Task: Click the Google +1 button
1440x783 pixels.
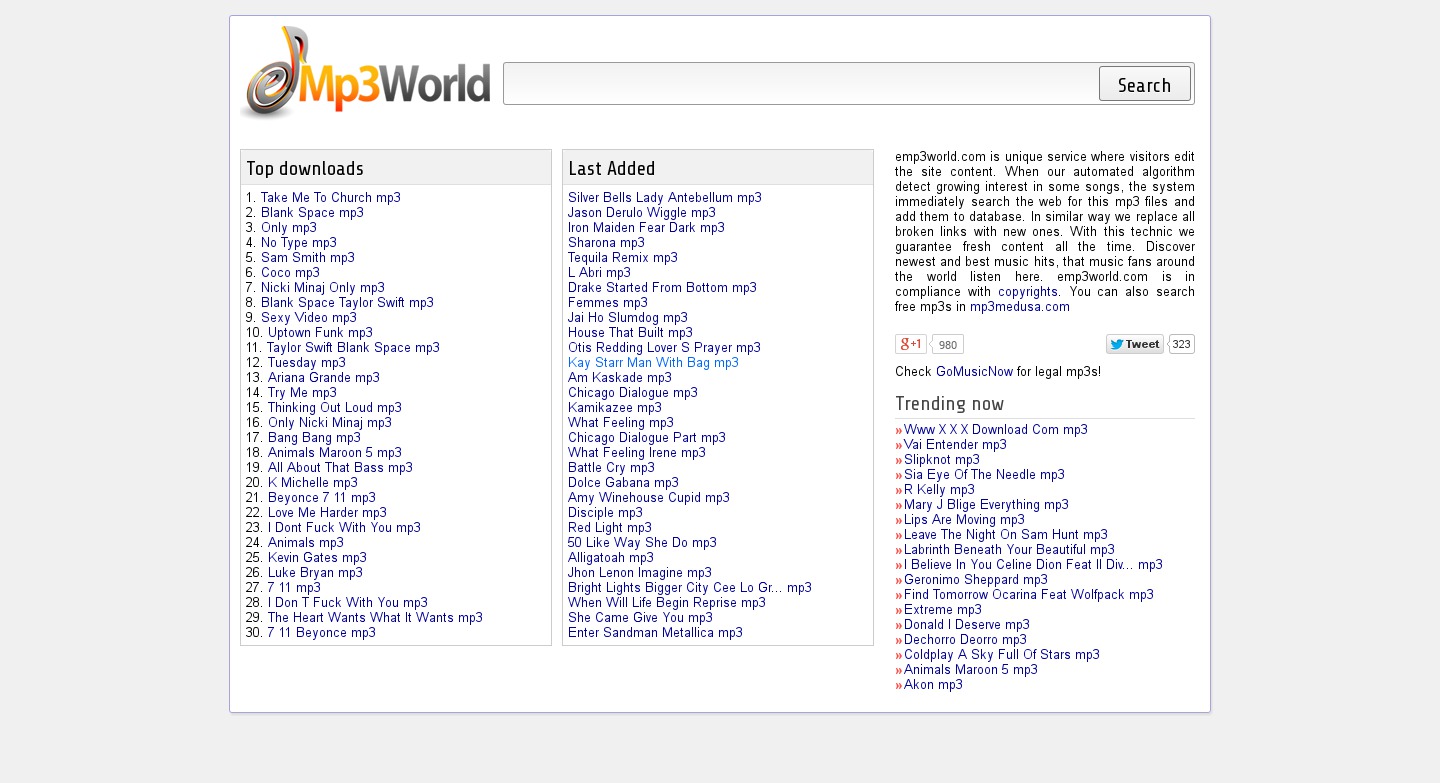Action: coord(910,344)
